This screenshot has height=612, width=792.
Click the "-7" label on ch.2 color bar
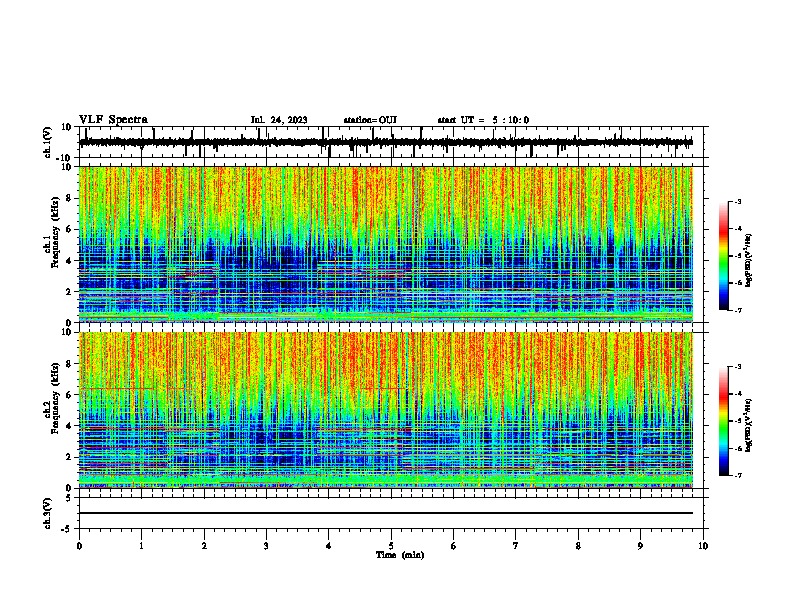coord(737,475)
